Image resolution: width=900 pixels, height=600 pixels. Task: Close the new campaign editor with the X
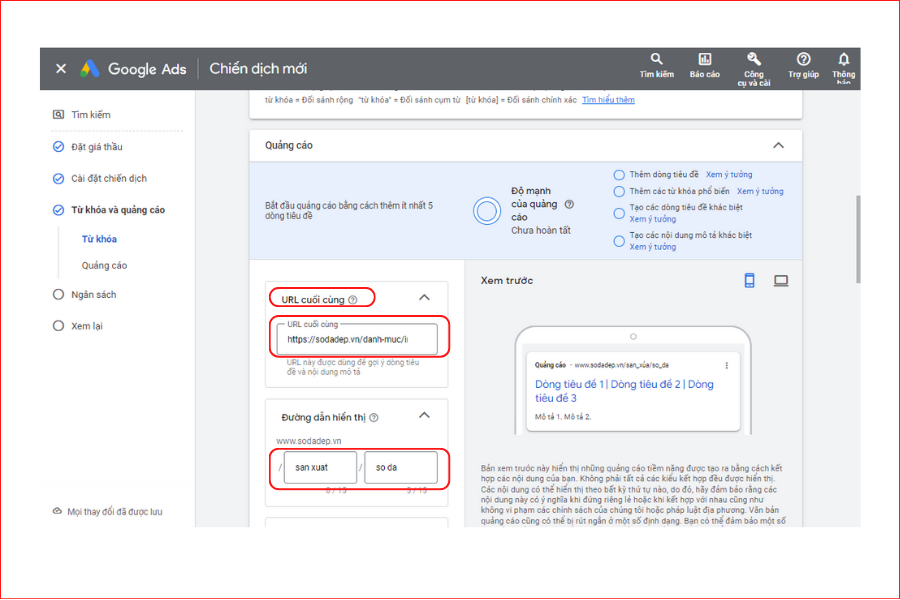pyautogui.click(x=61, y=69)
